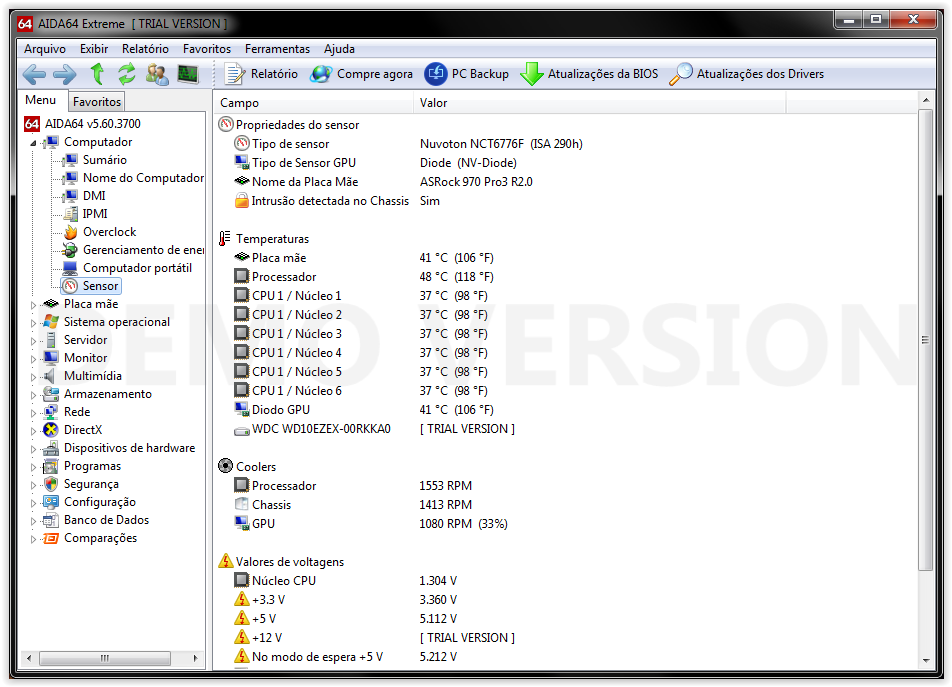Click the right pane vertical scrollbar thumb

[x=925, y=340]
